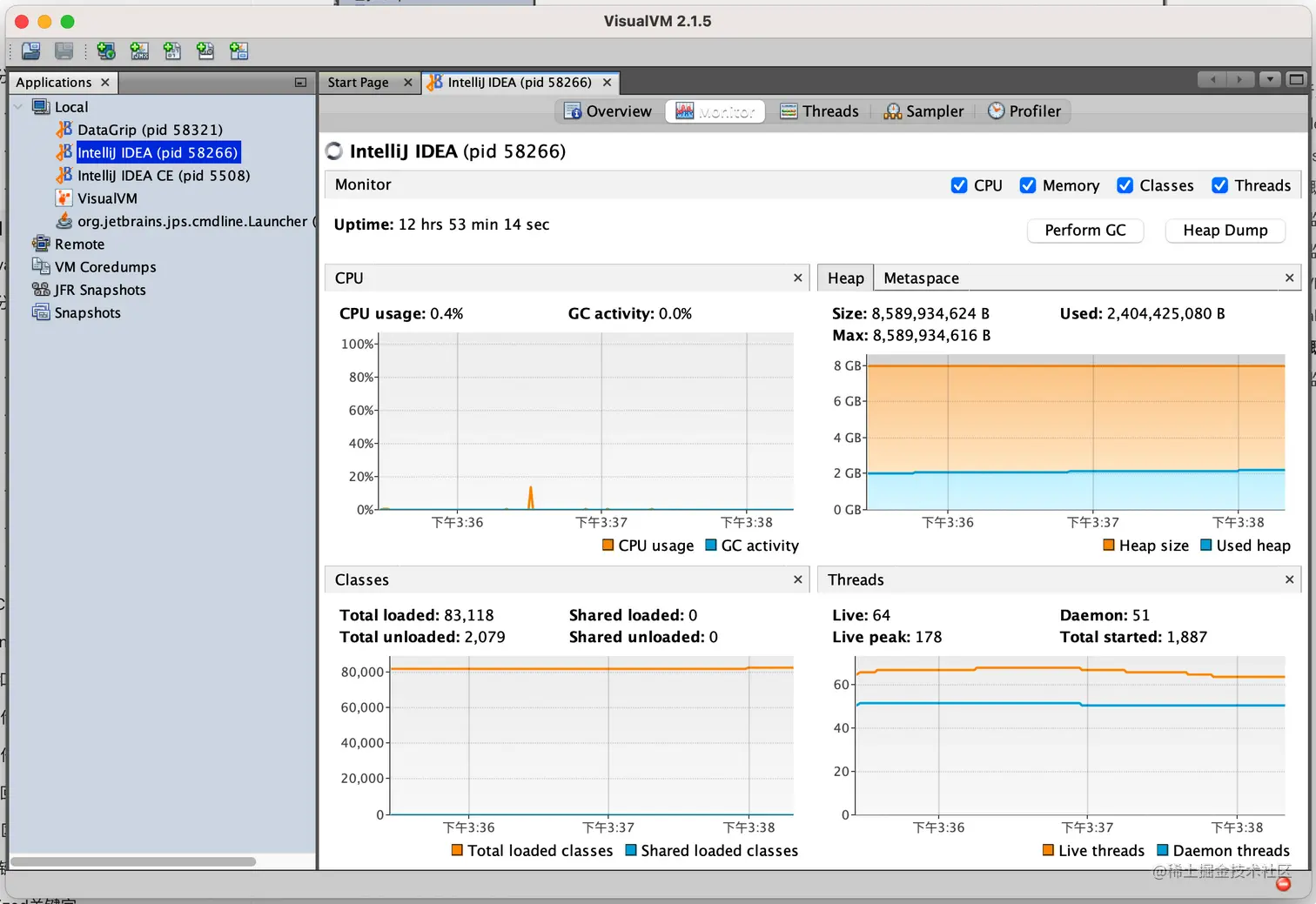The width and height of the screenshot is (1316, 904).
Task: Click the VisualVM application icon in tree
Action: tap(64, 198)
